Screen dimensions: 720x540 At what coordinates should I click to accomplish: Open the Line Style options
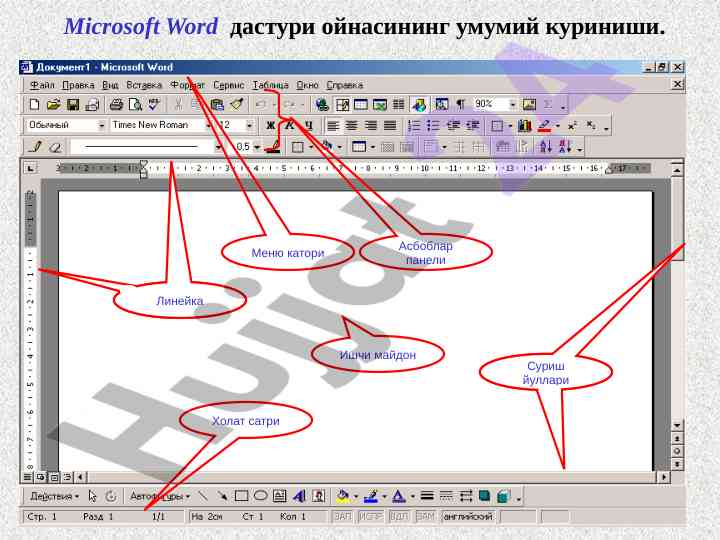pyautogui.click(x=427, y=496)
